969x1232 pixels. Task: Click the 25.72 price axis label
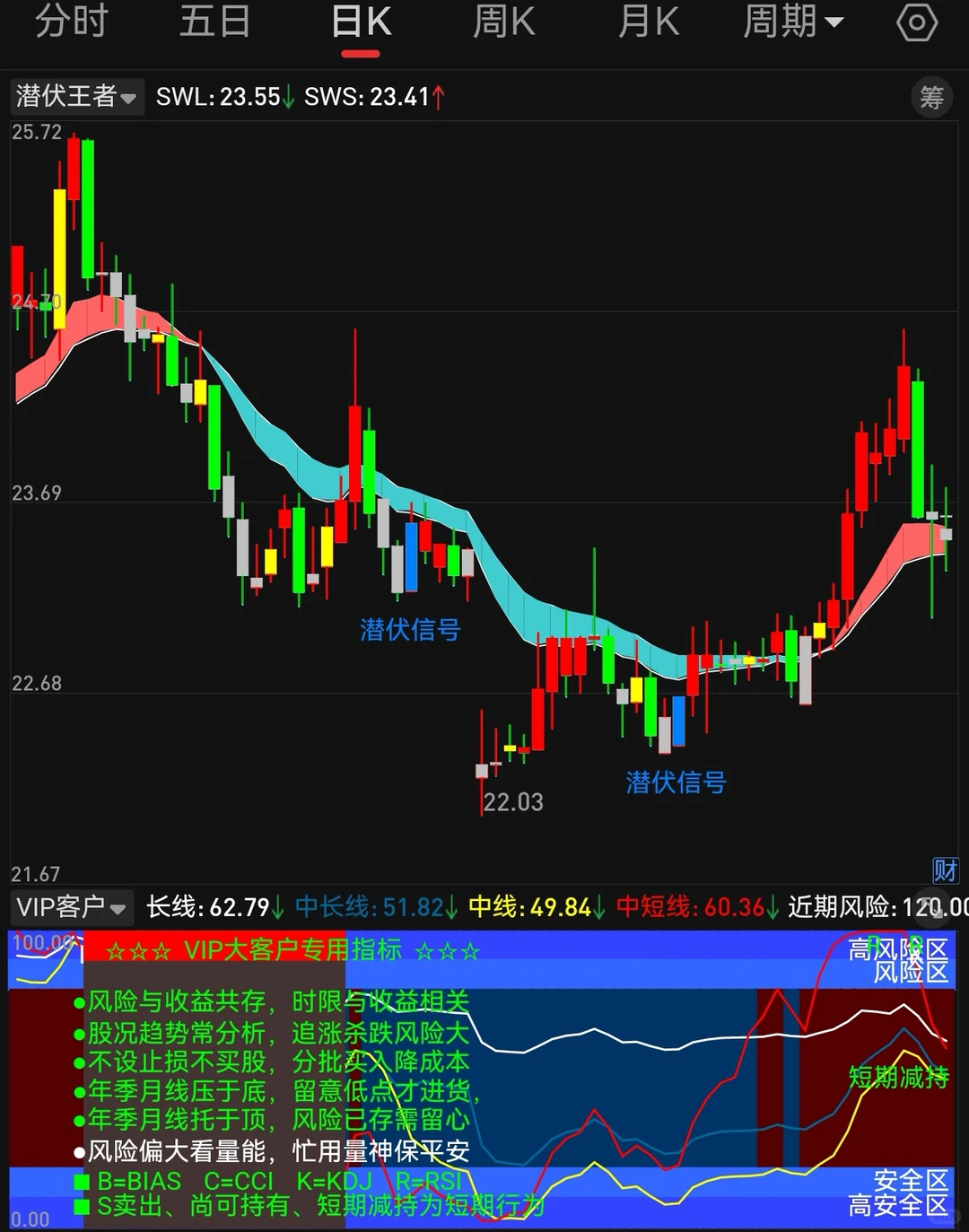pyautogui.click(x=37, y=133)
